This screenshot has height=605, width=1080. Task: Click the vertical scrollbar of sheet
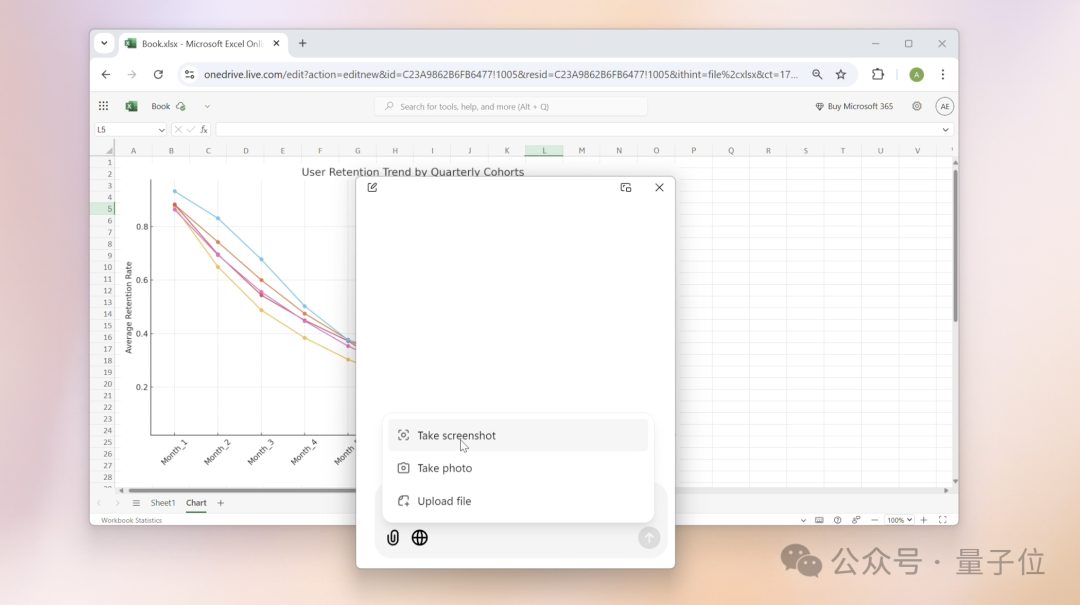pyautogui.click(x=955, y=245)
